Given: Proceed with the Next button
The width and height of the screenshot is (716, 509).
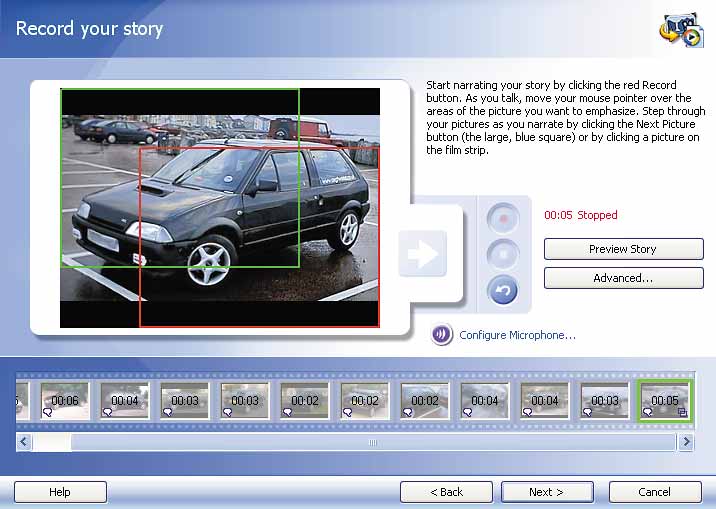Looking at the screenshot, I should click(x=547, y=492).
